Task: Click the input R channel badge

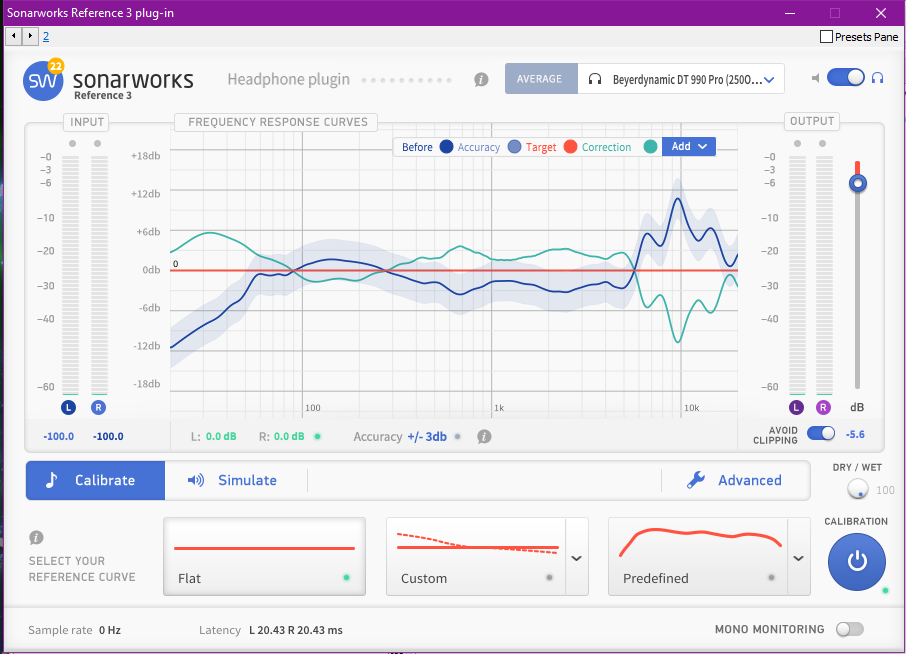Action: (98, 407)
